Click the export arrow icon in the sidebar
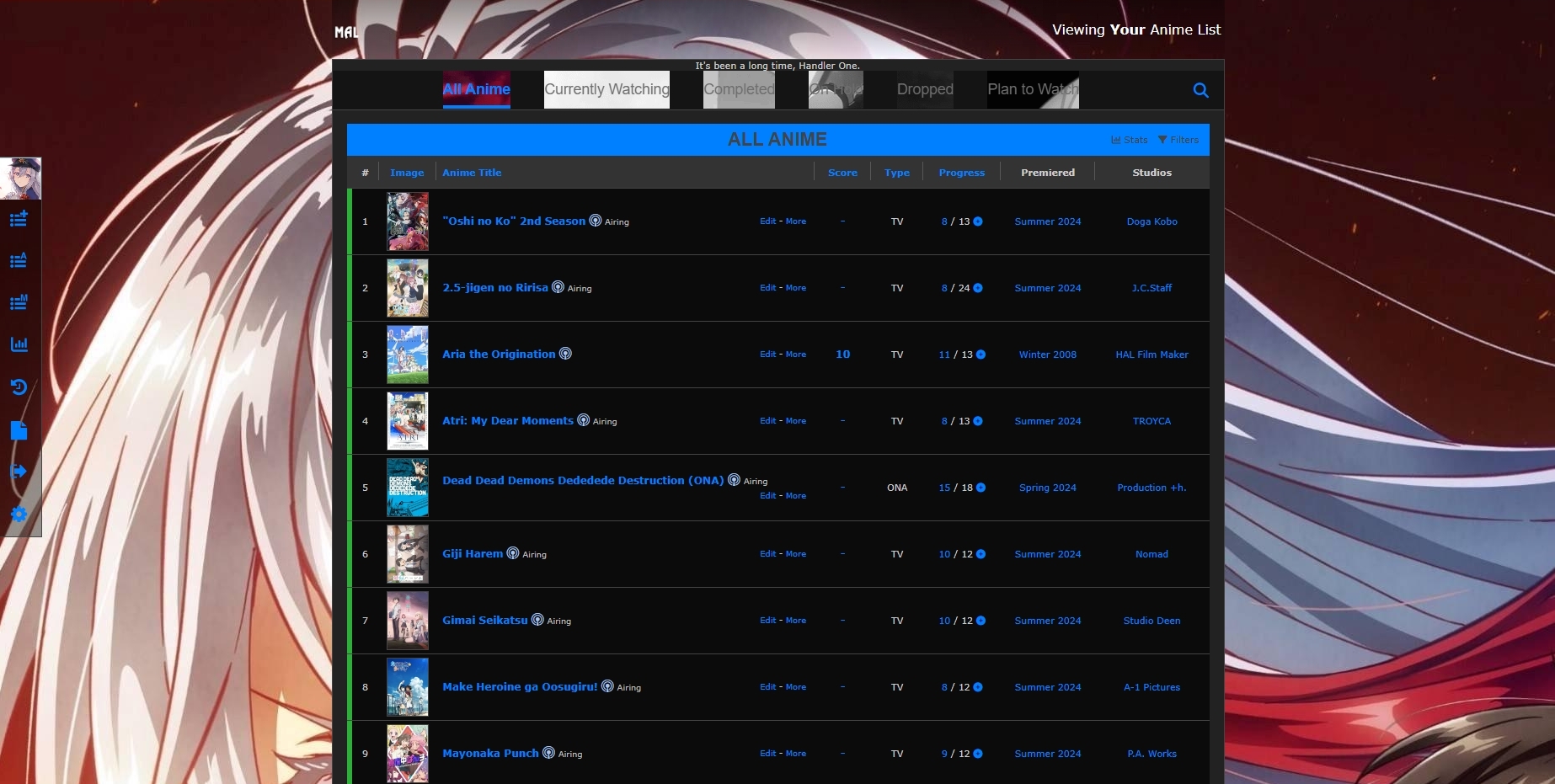Viewport: 1555px width, 784px height. pos(19,472)
